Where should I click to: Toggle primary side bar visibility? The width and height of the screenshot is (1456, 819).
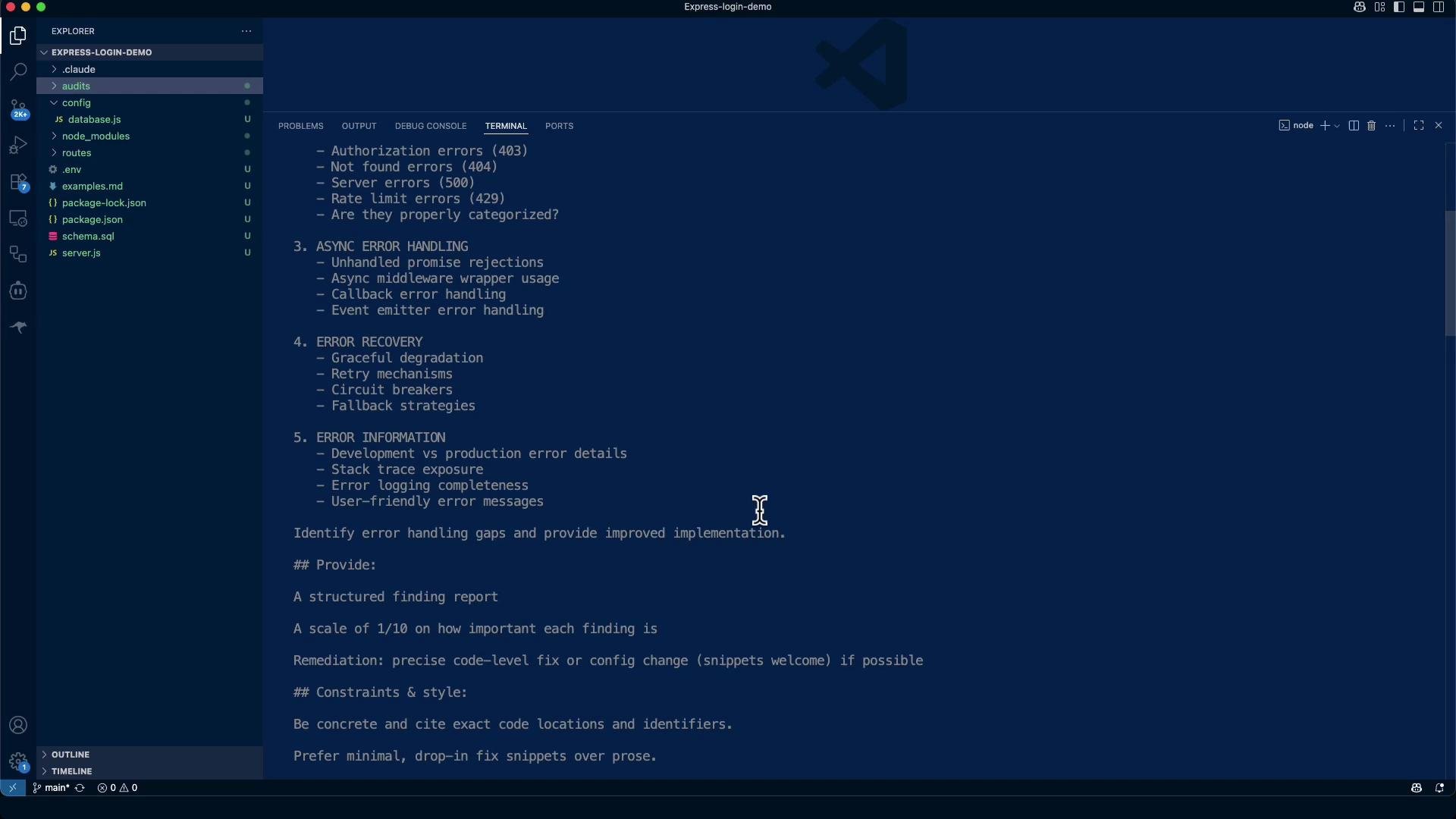point(1399,7)
